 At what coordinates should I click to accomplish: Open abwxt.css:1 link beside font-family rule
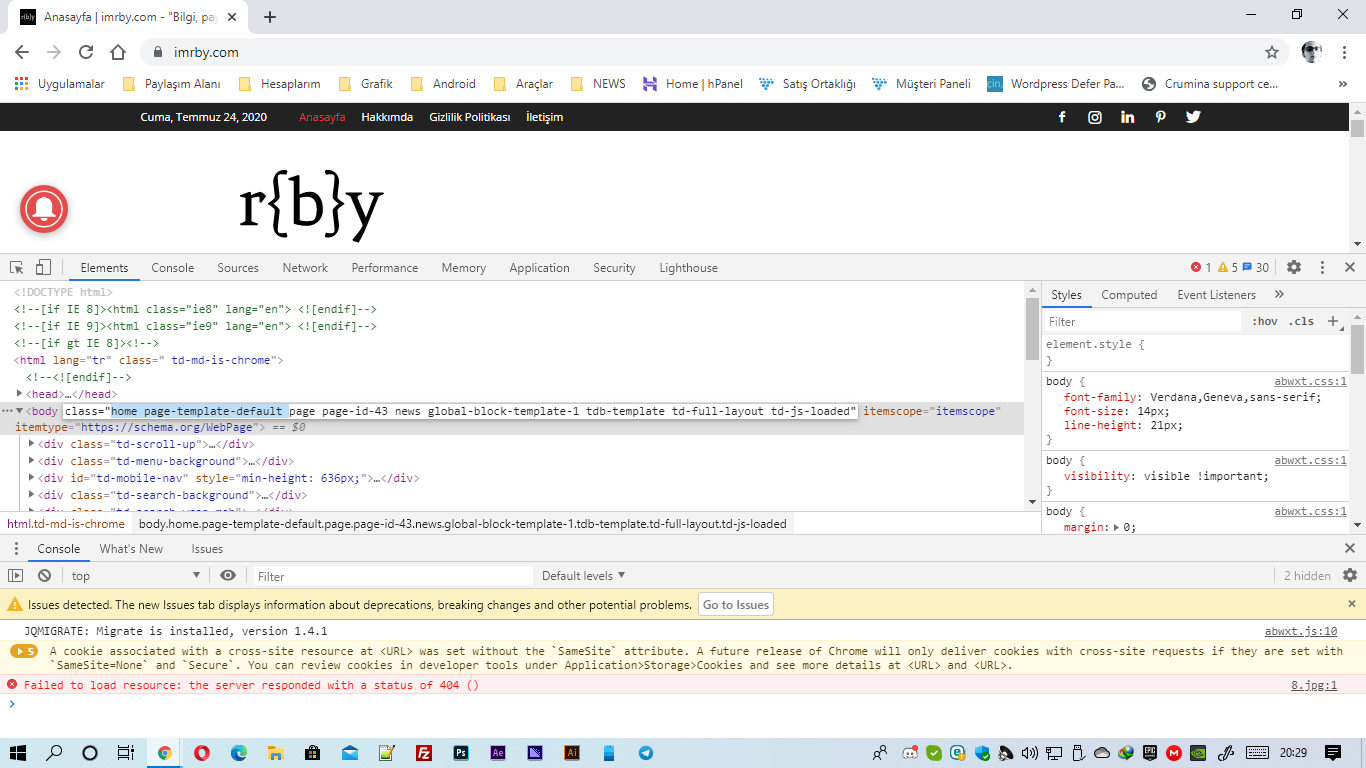pyautogui.click(x=1311, y=381)
